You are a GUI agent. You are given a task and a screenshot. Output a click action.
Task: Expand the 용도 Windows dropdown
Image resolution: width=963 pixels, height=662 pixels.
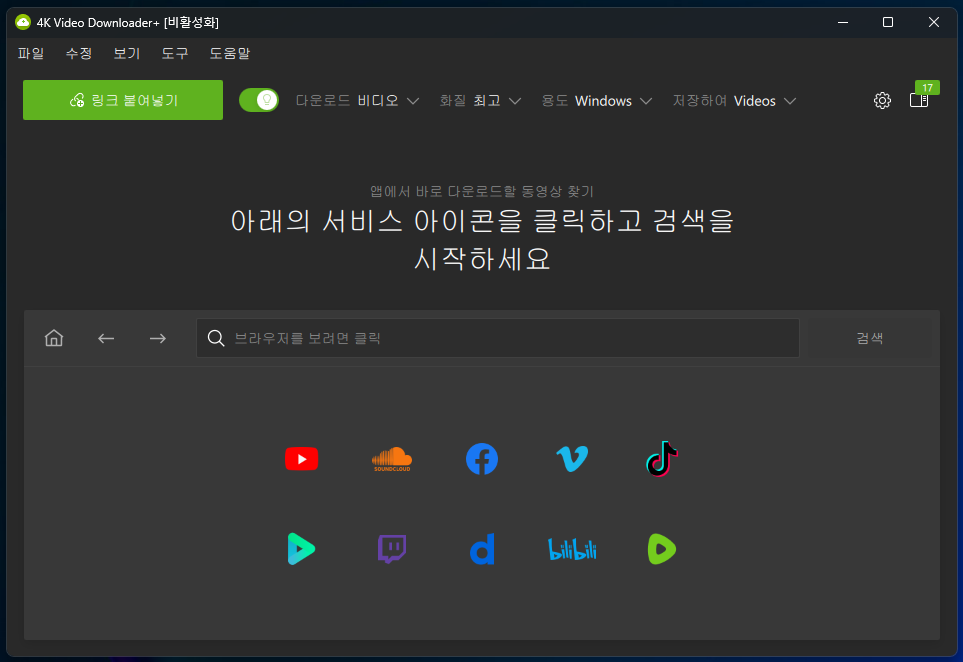[x=596, y=101]
